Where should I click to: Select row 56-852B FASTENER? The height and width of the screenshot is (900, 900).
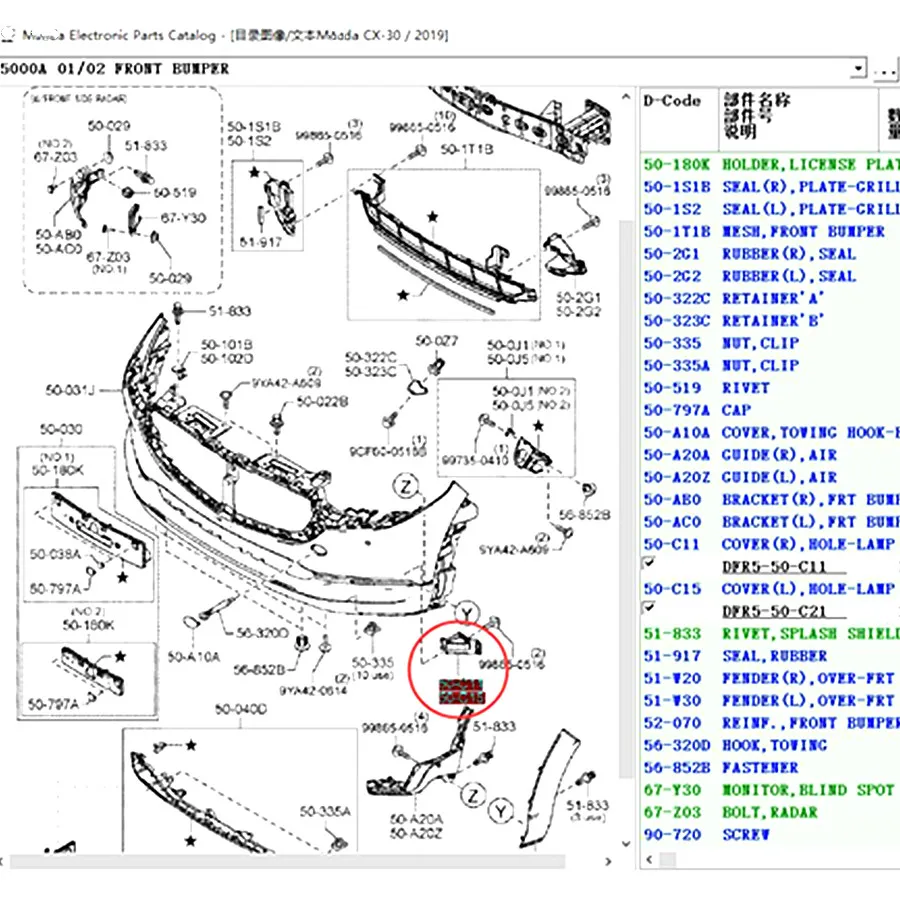pyautogui.click(x=770, y=768)
